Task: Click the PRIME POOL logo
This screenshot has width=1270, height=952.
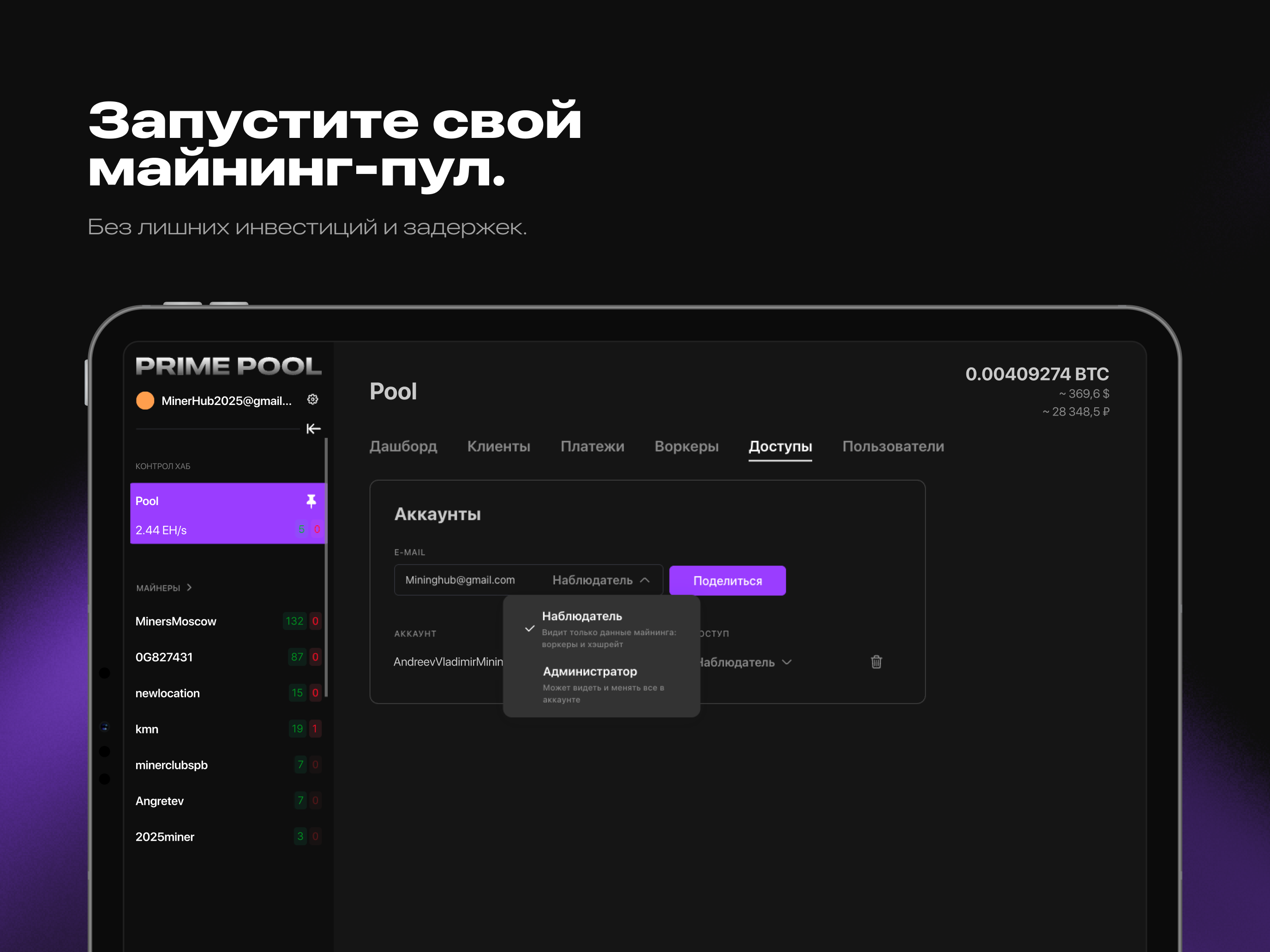Action: coord(228,366)
